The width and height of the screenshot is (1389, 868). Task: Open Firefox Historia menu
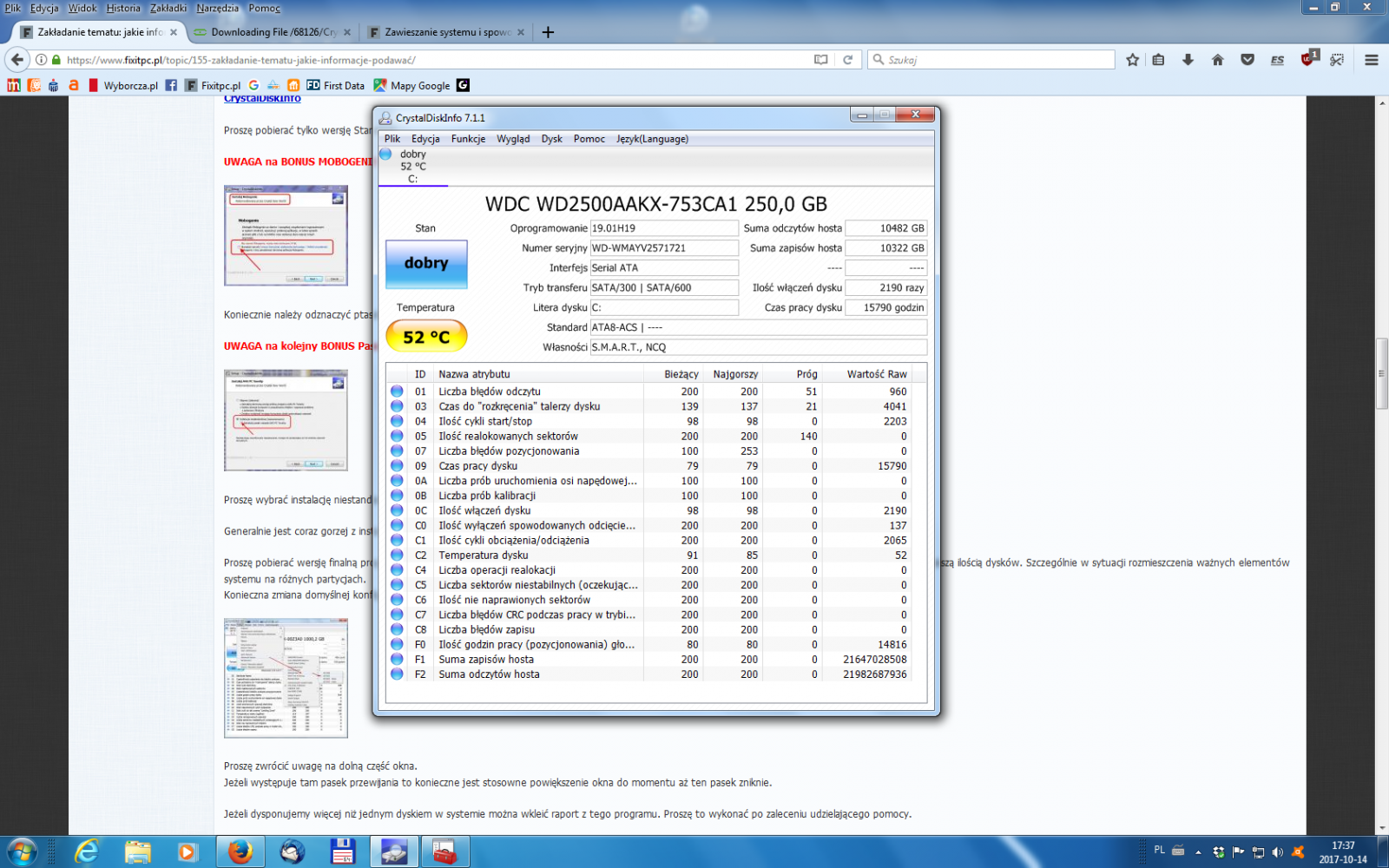coord(123,8)
